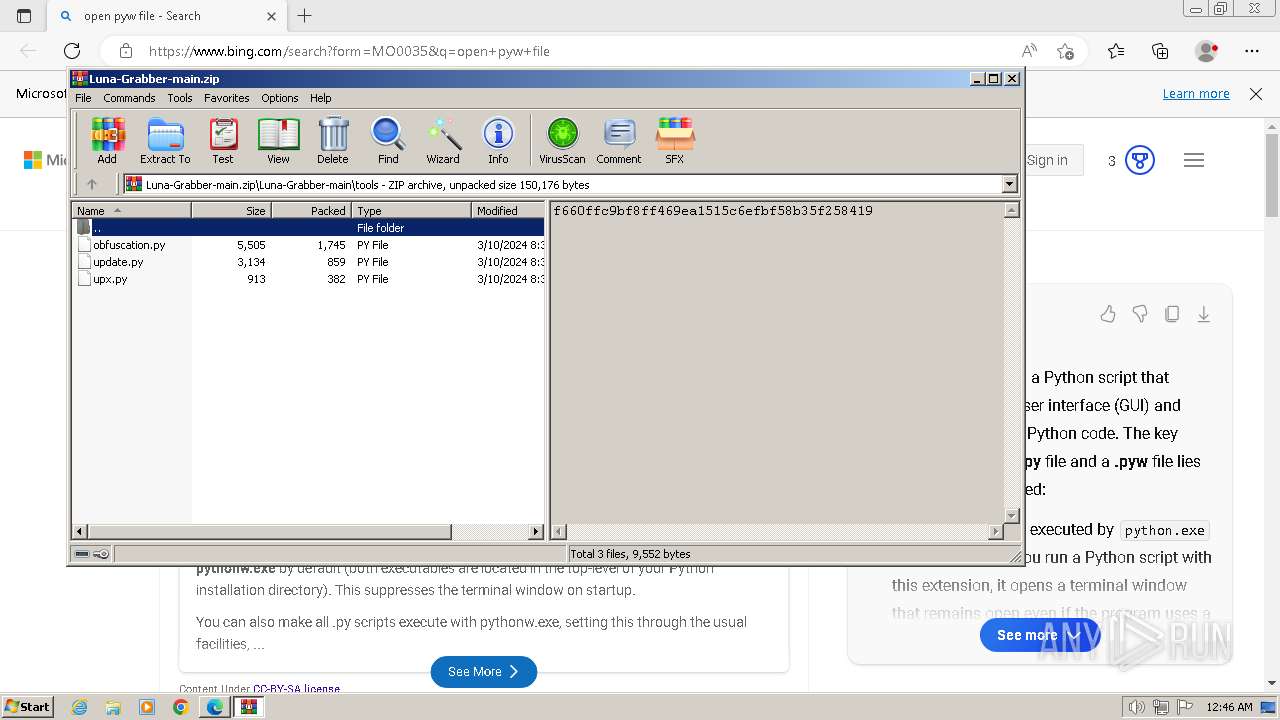The width and height of the screenshot is (1280, 720).
Task: Download the Copilot answer
Action: (x=1204, y=314)
